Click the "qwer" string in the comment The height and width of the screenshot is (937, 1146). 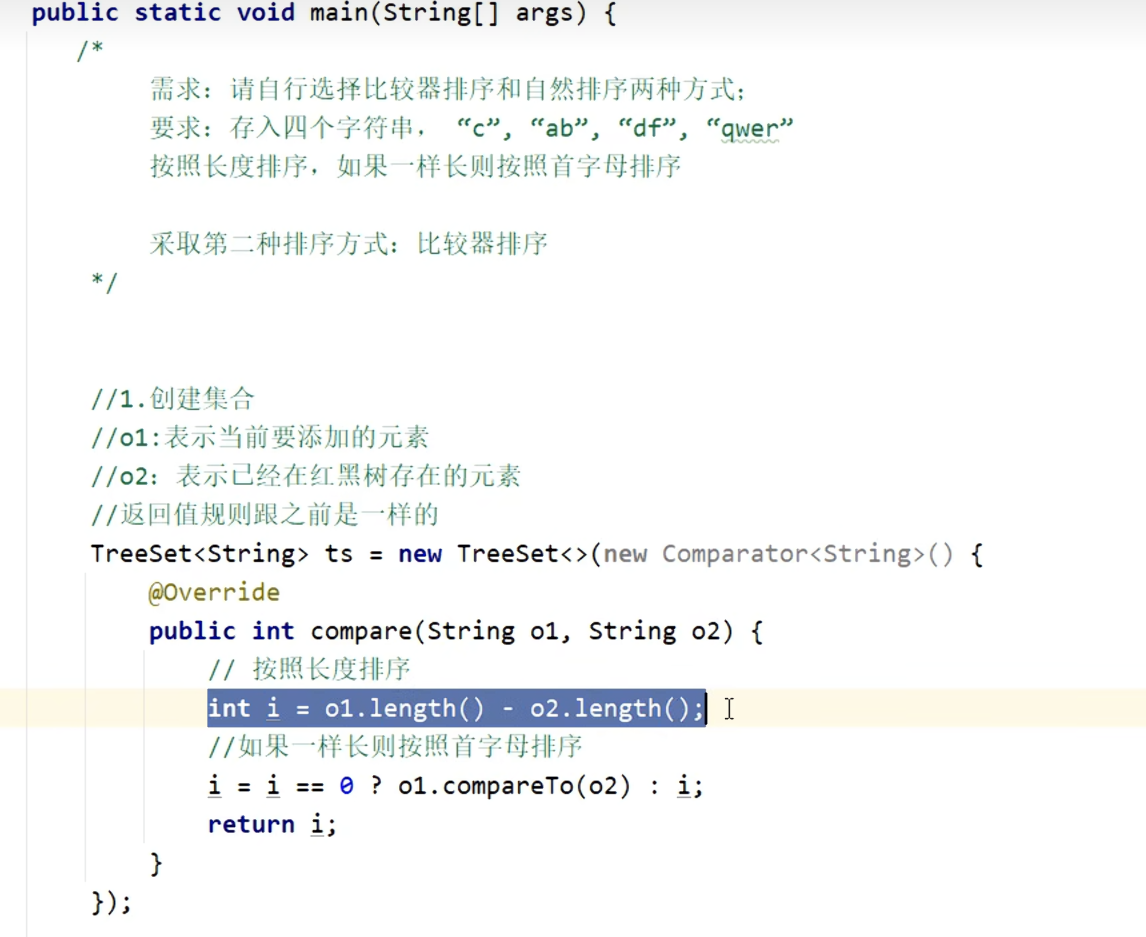[x=749, y=128]
